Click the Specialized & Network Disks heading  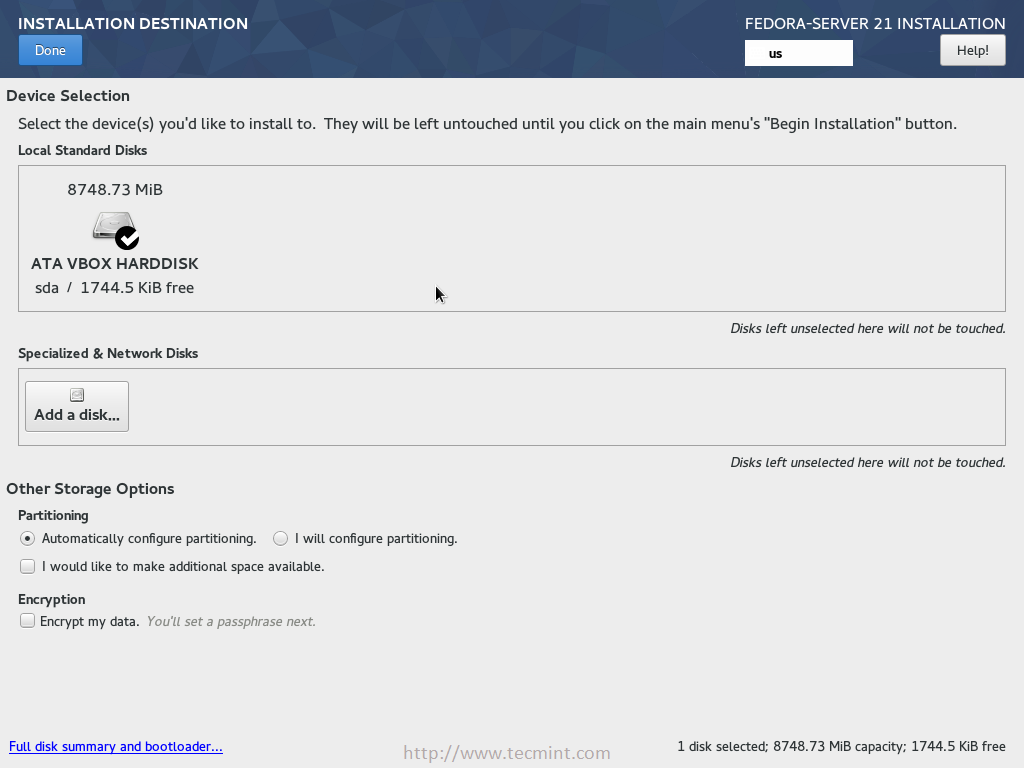(x=108, y=353)
